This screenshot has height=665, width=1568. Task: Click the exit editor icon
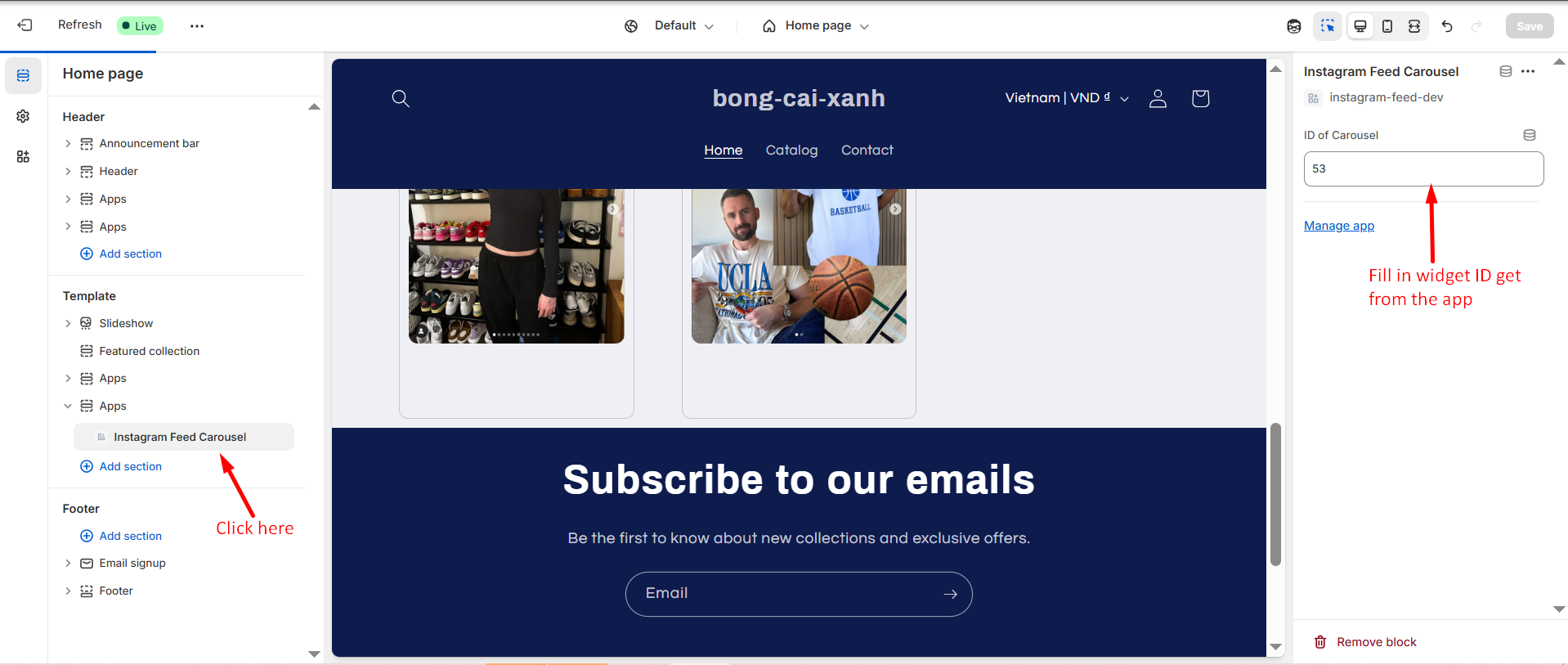[x=25, y=25]
